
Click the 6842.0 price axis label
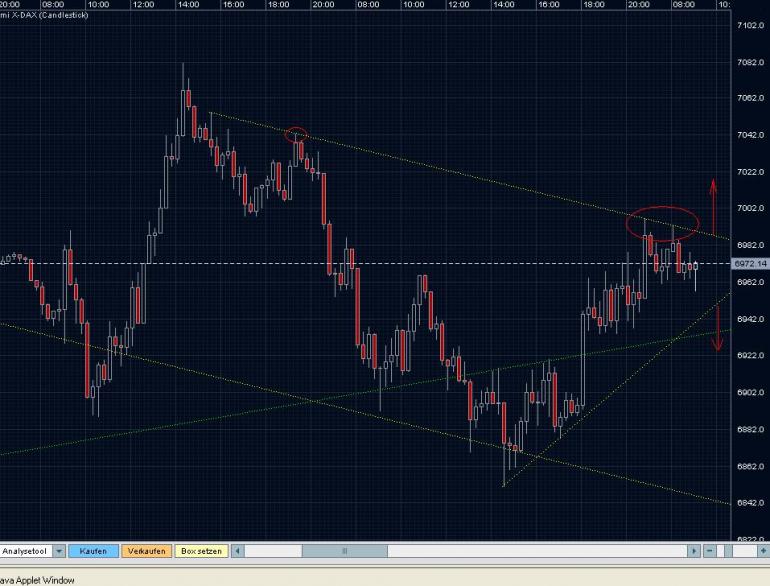750,502
